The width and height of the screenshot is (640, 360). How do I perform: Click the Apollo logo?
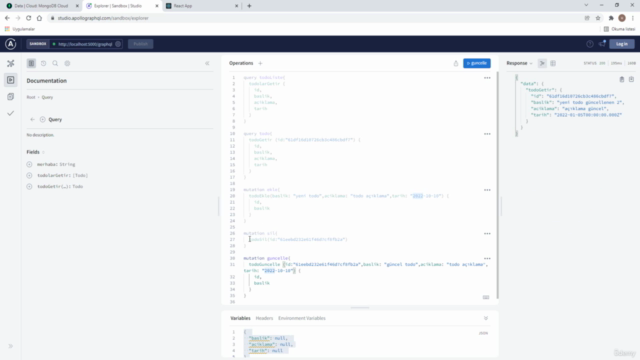pyautogui.click(x=11, y=44)
